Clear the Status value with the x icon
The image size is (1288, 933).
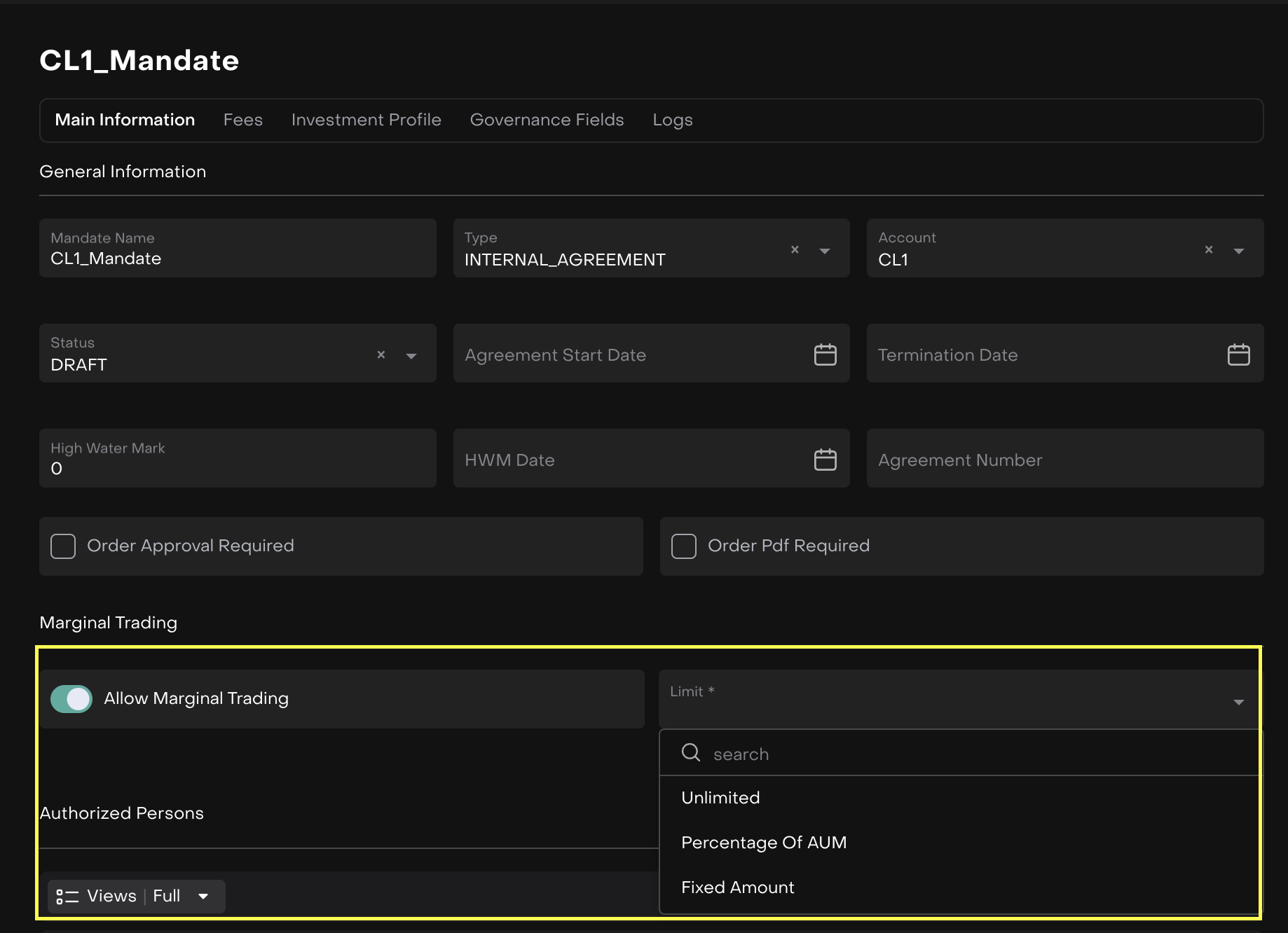tap(381, 354)
